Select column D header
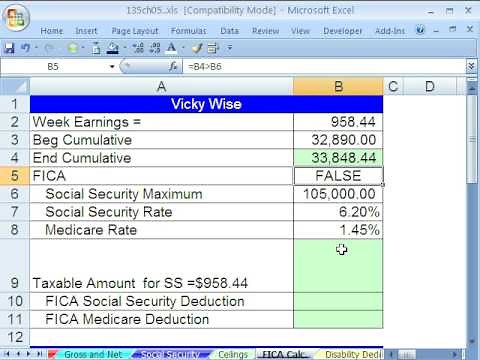The image size is (480, 360). [430, 87]
